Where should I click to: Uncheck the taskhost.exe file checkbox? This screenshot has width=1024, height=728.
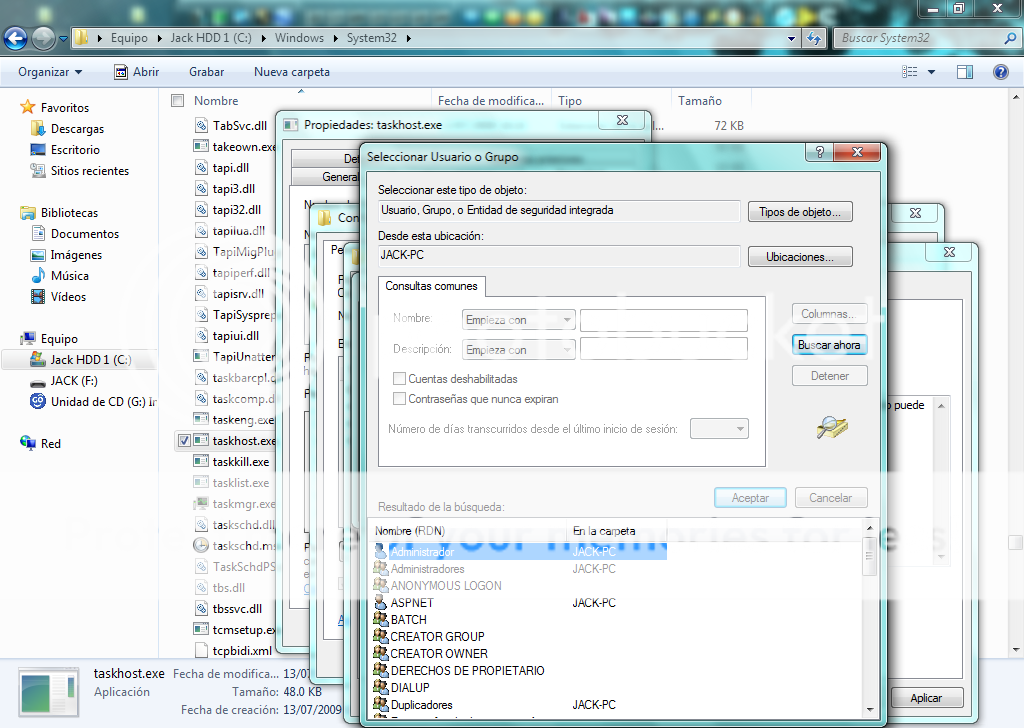184,441
